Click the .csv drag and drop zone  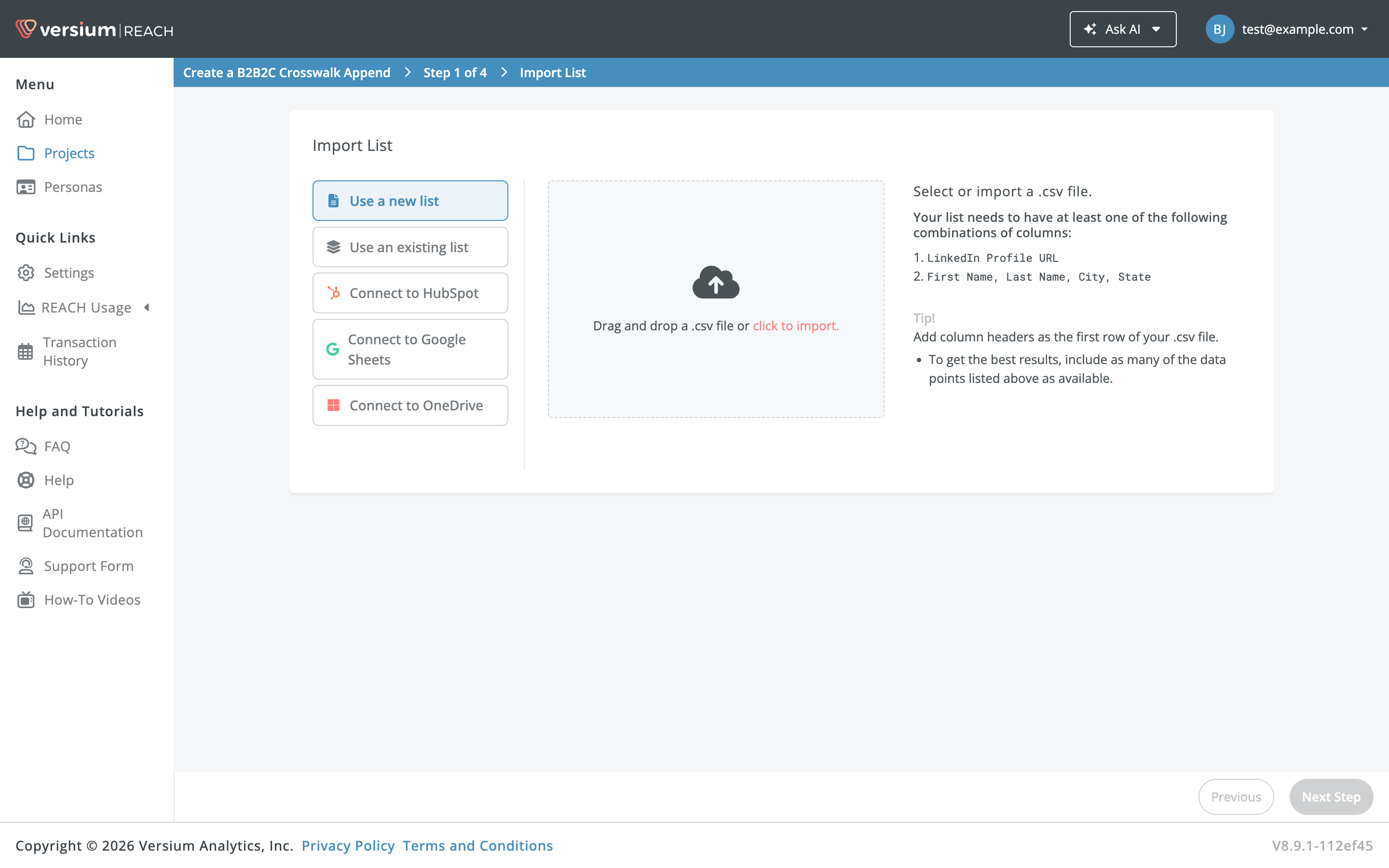coord(716,299)
